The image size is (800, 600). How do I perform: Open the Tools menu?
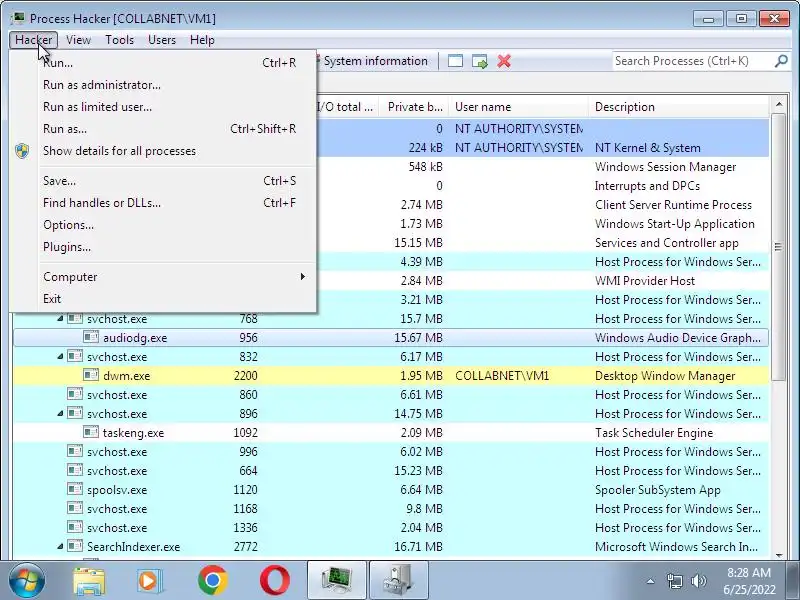click(119, 40)
